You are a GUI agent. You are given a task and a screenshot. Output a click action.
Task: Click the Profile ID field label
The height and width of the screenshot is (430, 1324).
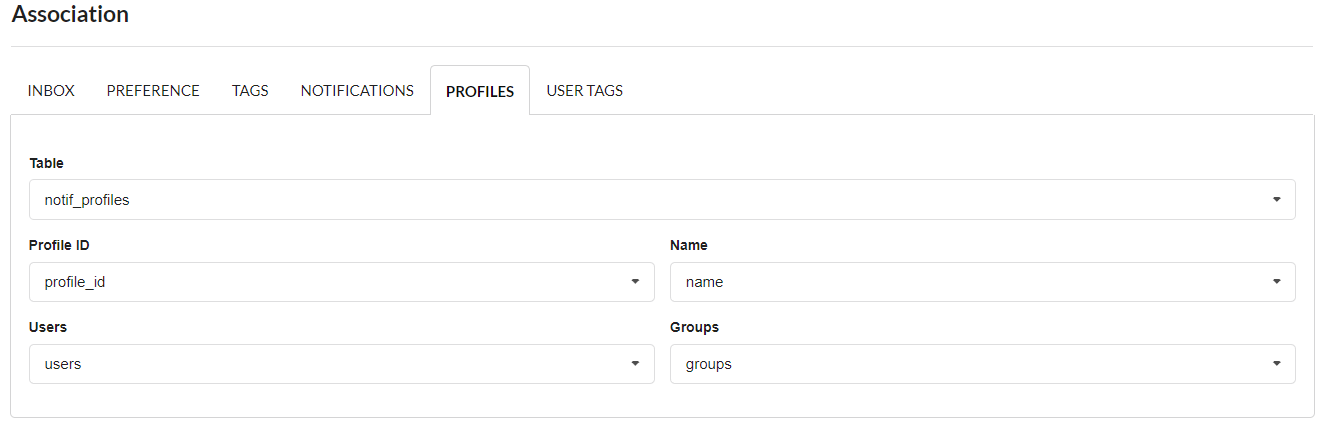click(60, 245)
